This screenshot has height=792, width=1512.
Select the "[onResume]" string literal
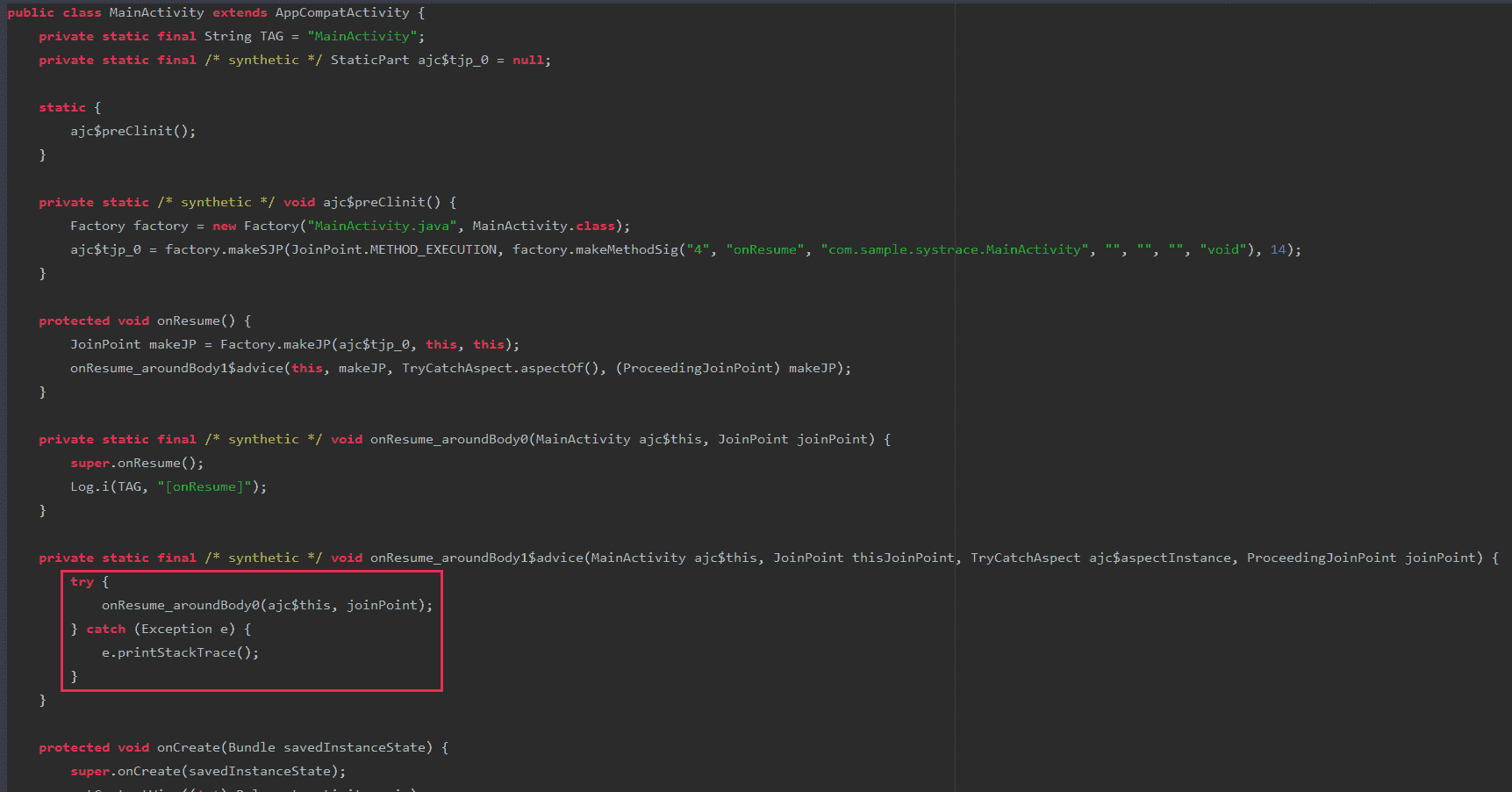[204, 486]
